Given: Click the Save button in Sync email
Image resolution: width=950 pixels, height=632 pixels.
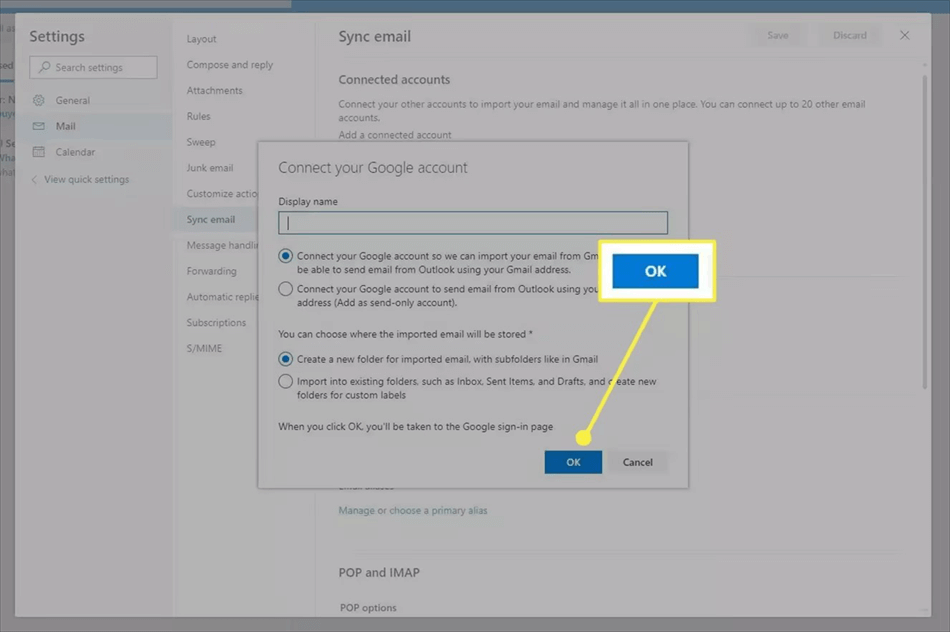Looking at the screenshot, I should click(x=777, y=36).
